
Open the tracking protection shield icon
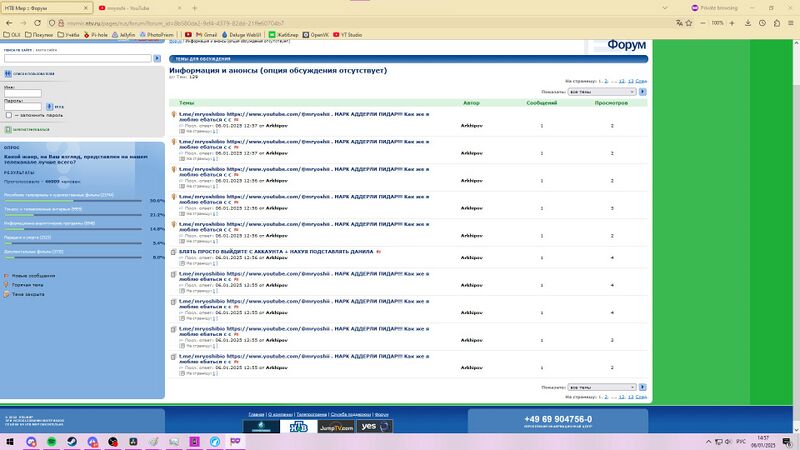[x=52, y=23]
